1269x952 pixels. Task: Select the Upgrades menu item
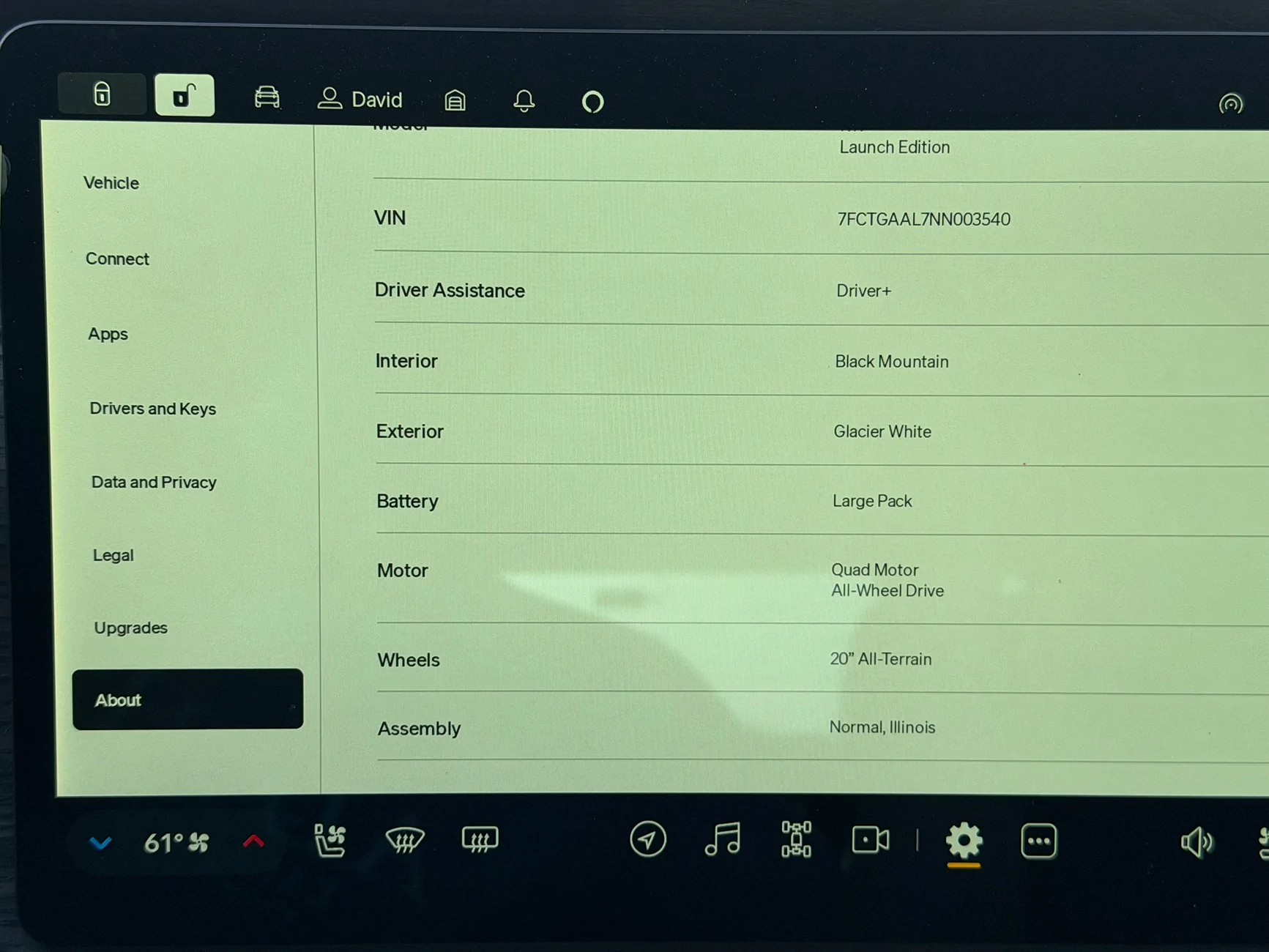tap(130, 628)
